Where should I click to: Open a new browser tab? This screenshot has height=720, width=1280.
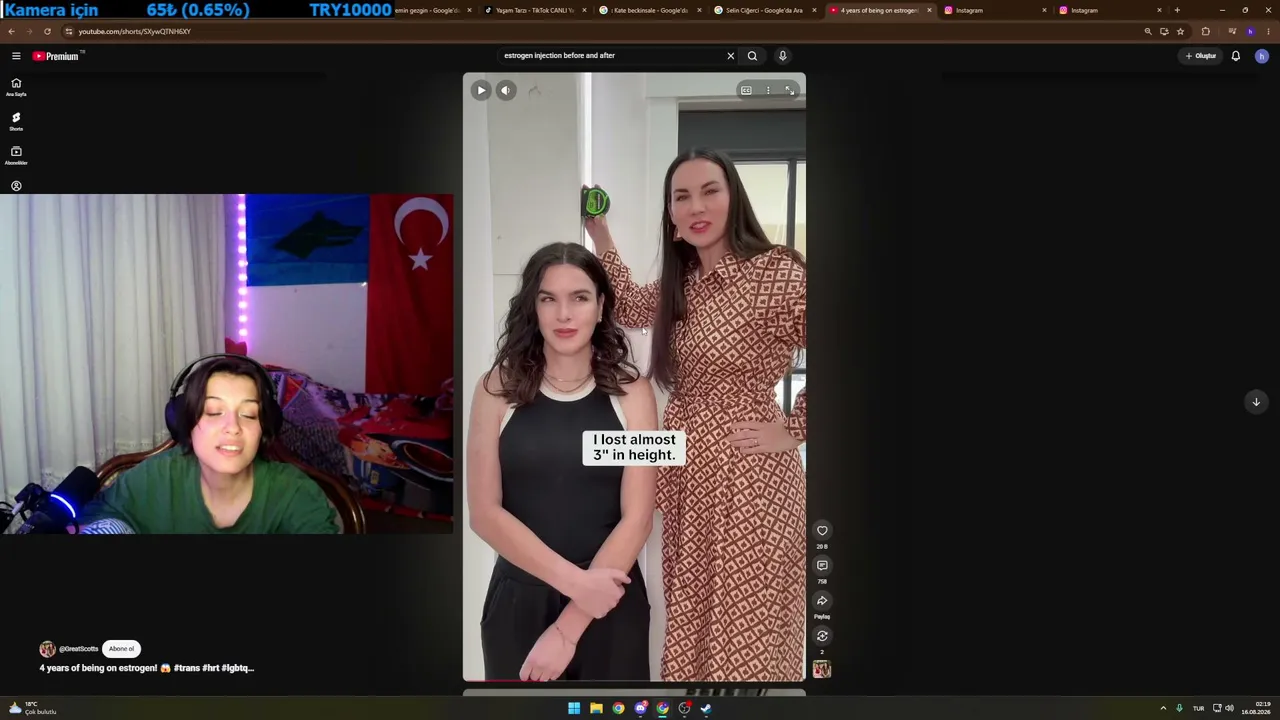pyautogui.click(x=1177, y=10)
